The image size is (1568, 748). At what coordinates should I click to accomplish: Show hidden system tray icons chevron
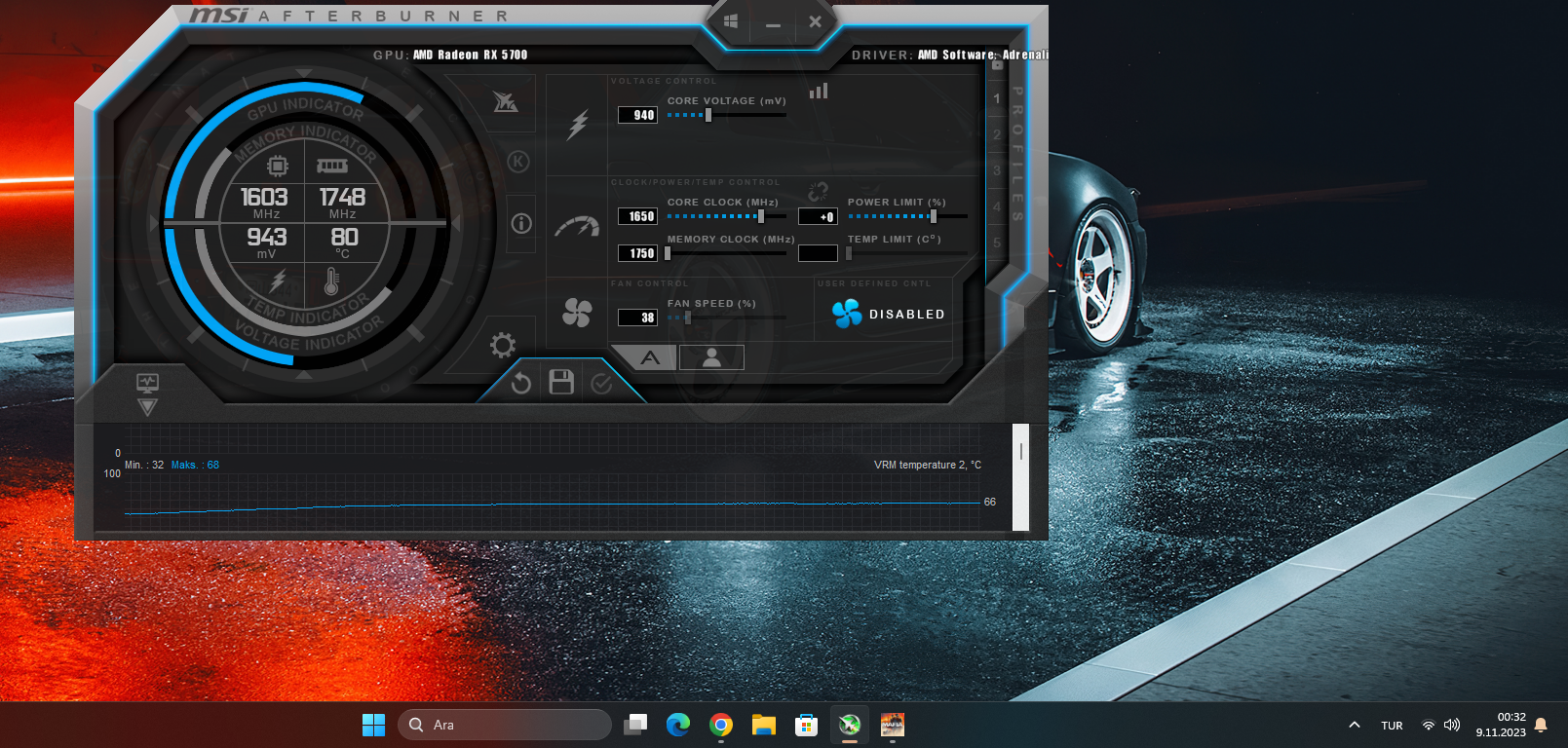(1355, 725)
